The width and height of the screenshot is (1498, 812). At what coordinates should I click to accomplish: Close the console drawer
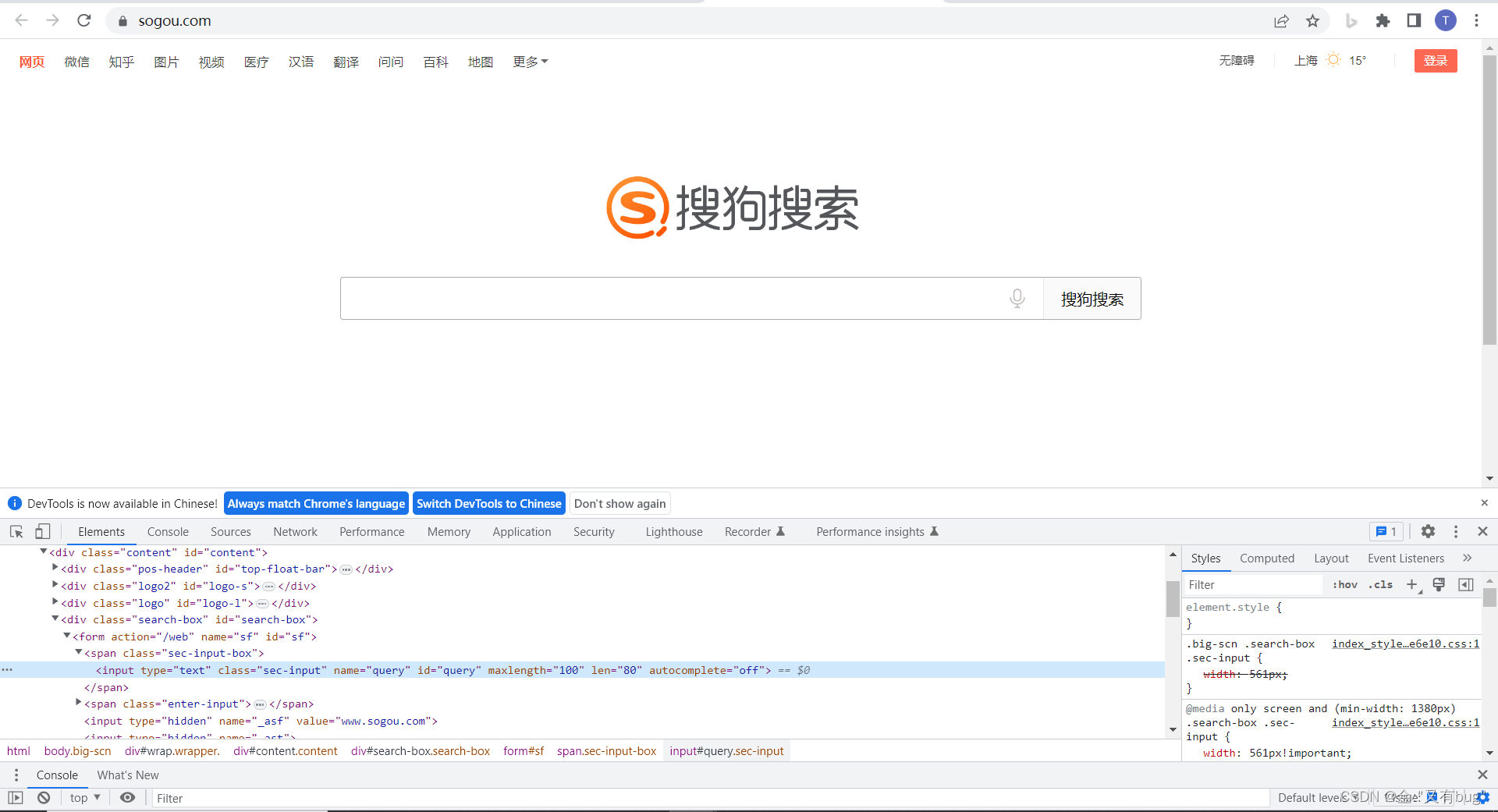1482,775
